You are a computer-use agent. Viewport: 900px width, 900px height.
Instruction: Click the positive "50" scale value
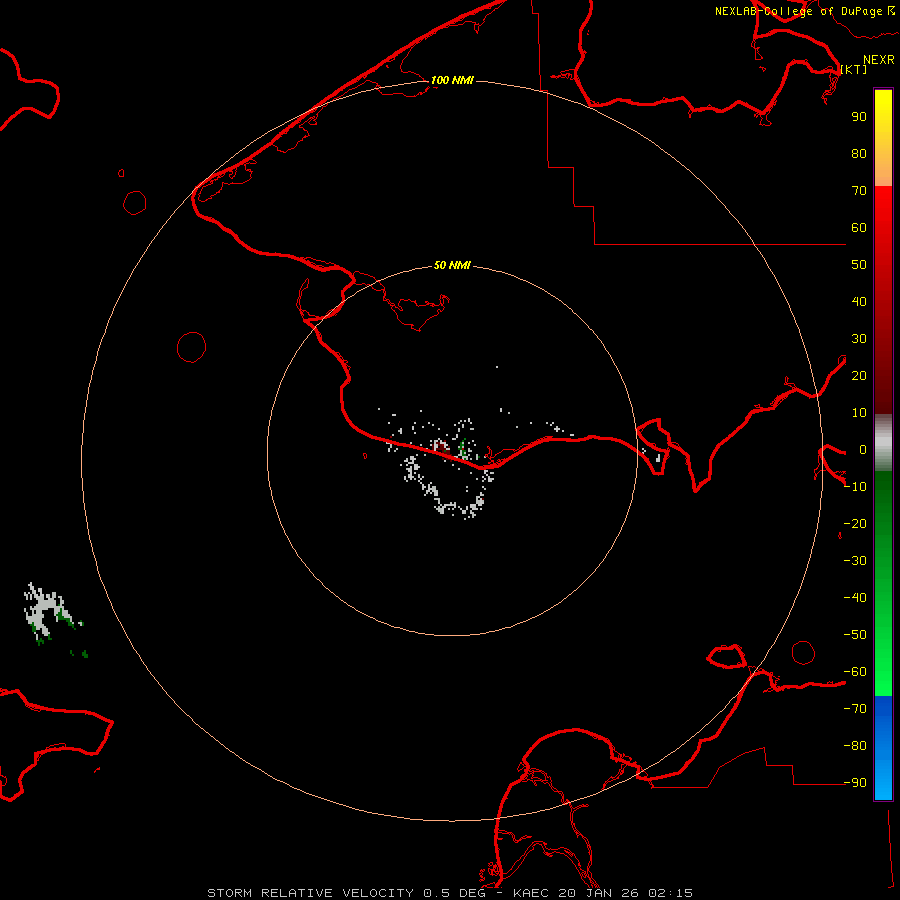(859, 265)
